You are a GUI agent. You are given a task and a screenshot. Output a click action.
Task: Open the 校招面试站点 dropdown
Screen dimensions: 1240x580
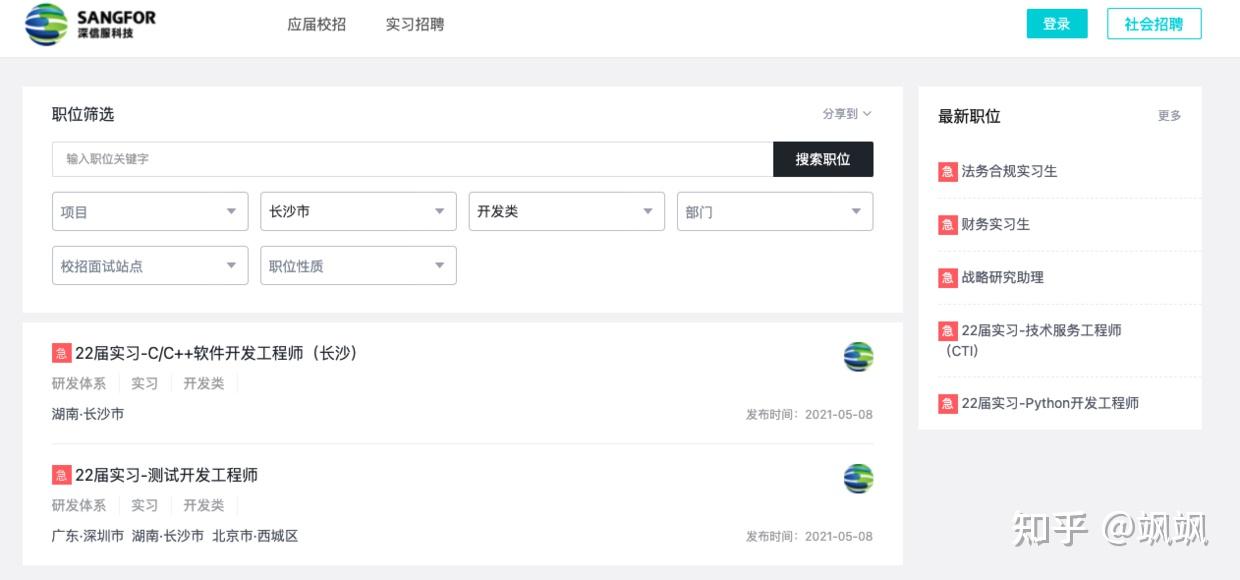click(150, 266)
